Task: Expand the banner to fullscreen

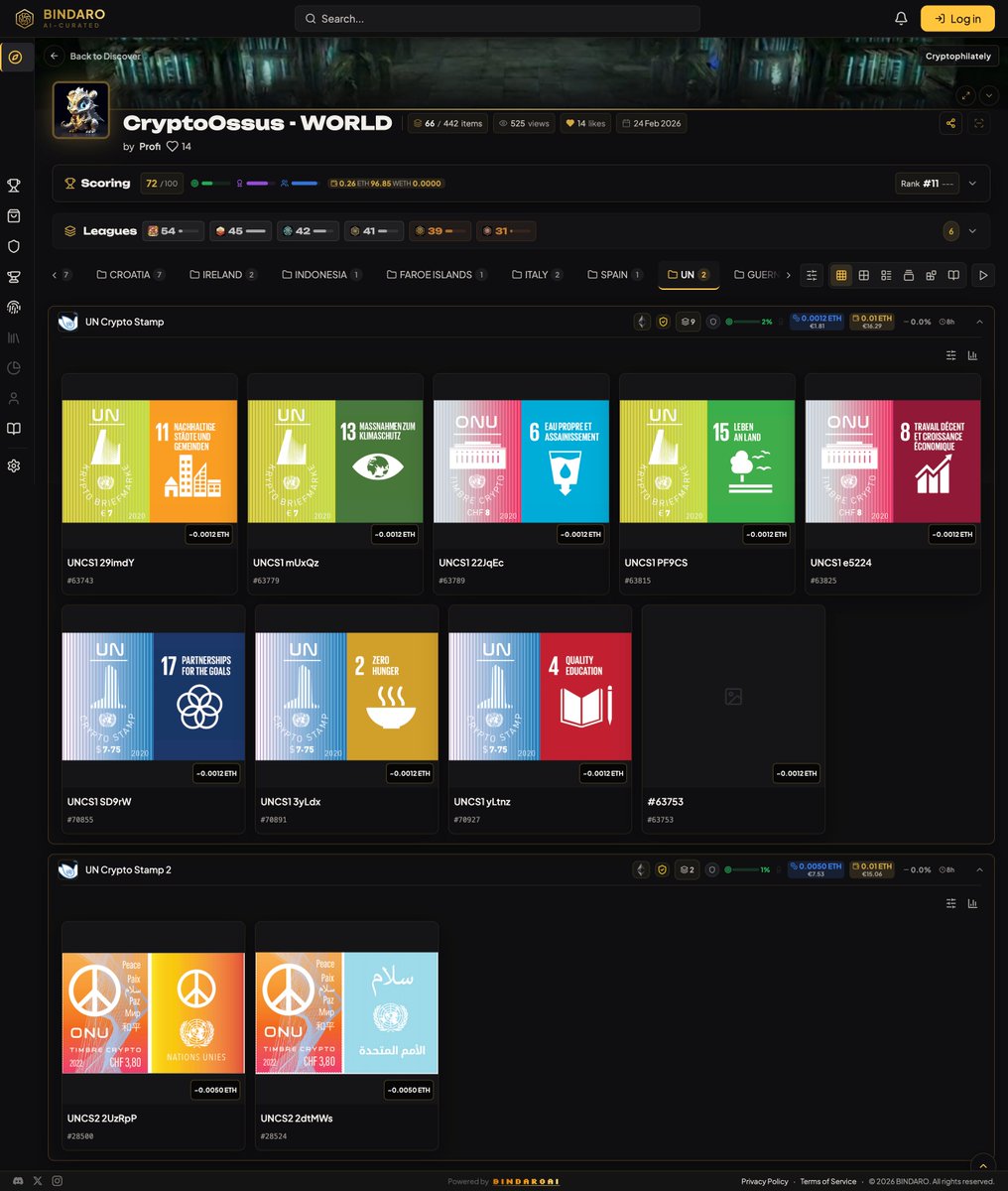Action: click(x=966, y=95)
